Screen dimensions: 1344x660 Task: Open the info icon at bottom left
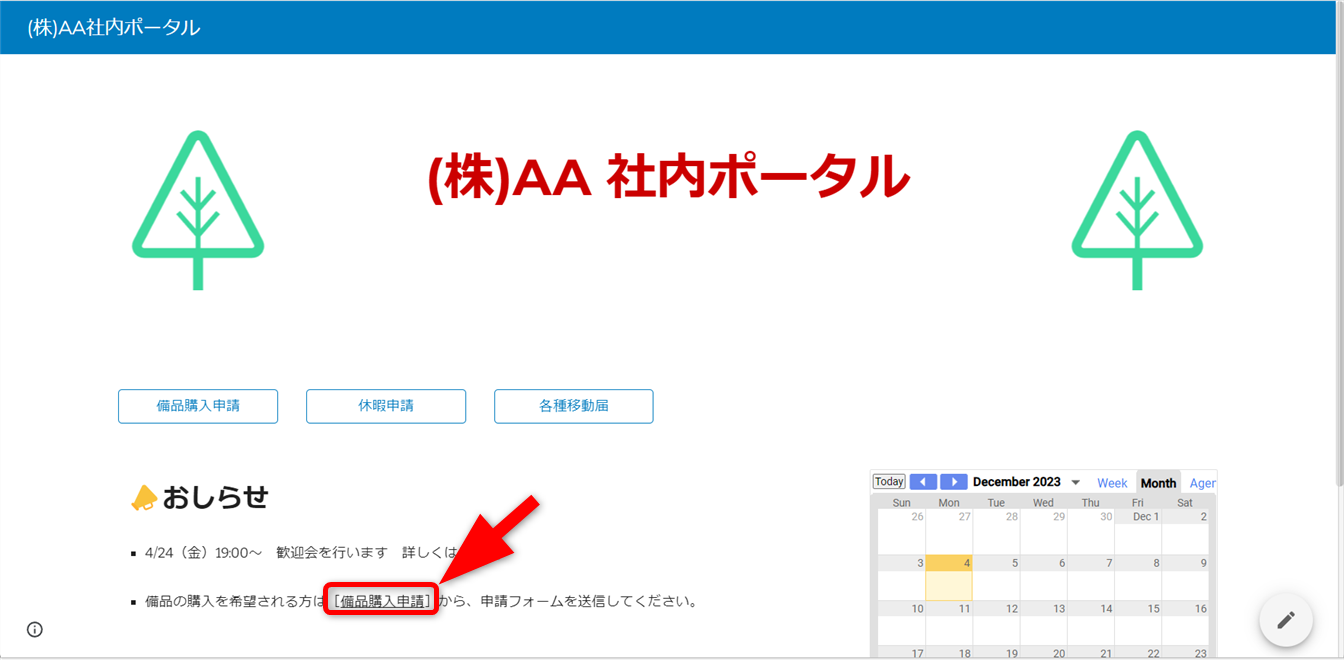(x=35, y=629)
